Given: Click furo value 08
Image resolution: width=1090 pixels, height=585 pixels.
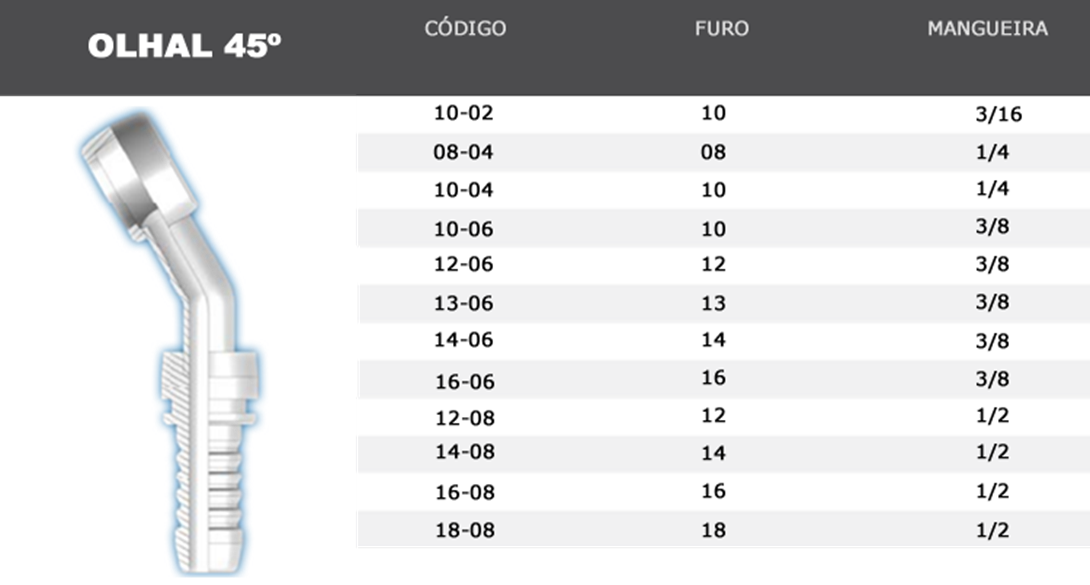Looking at the screenshot, I should [713, 153].
